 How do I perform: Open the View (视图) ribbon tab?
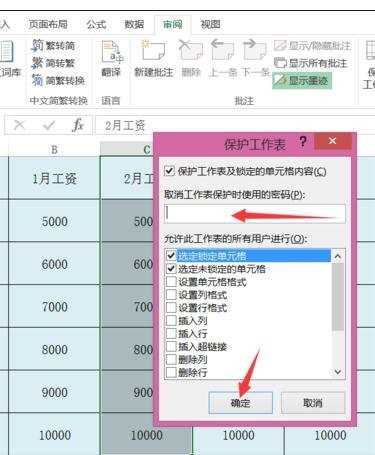(210, 24)
